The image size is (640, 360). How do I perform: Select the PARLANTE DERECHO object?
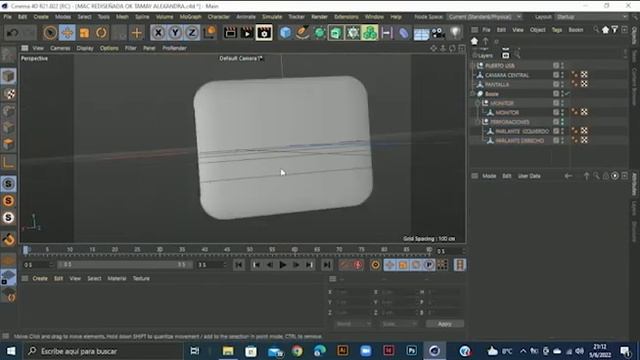click(x=520, y=141)
